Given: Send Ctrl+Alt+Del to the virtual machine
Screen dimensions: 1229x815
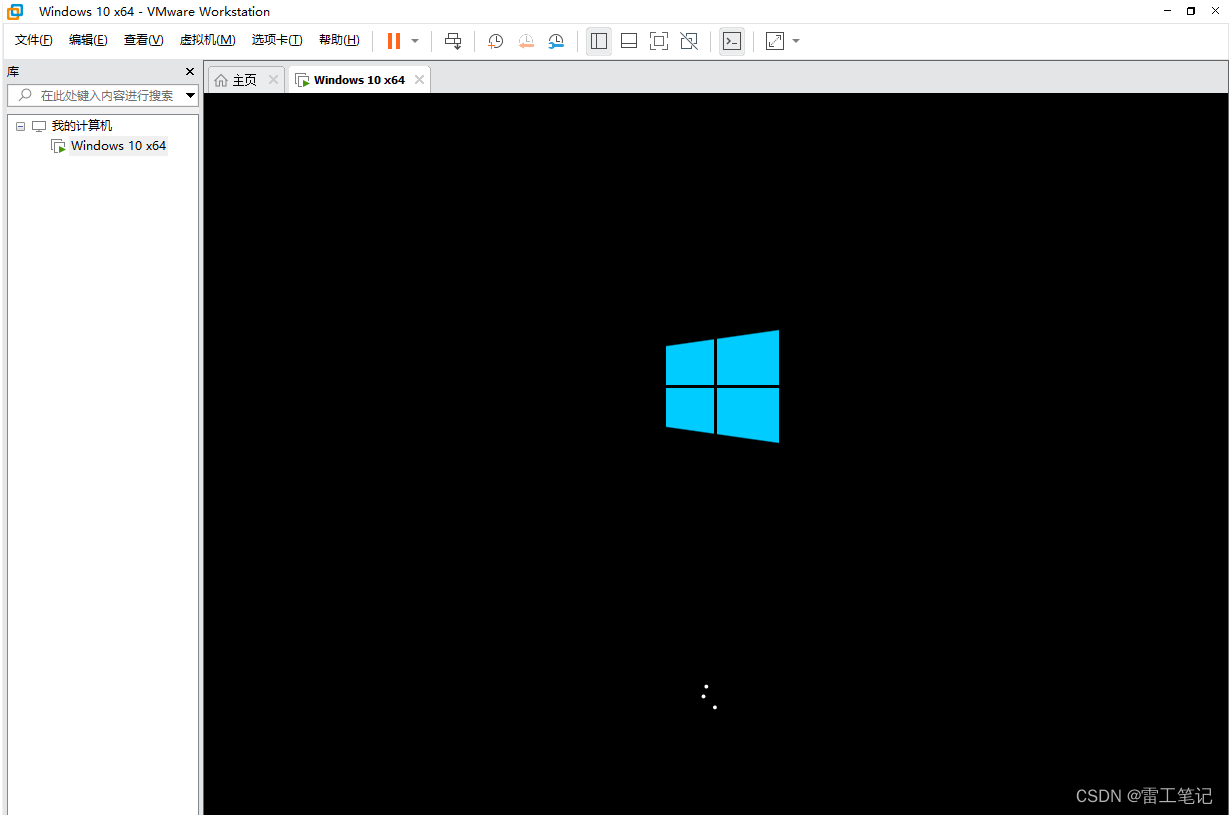Looking at the screenshot, I should (453, 41).
